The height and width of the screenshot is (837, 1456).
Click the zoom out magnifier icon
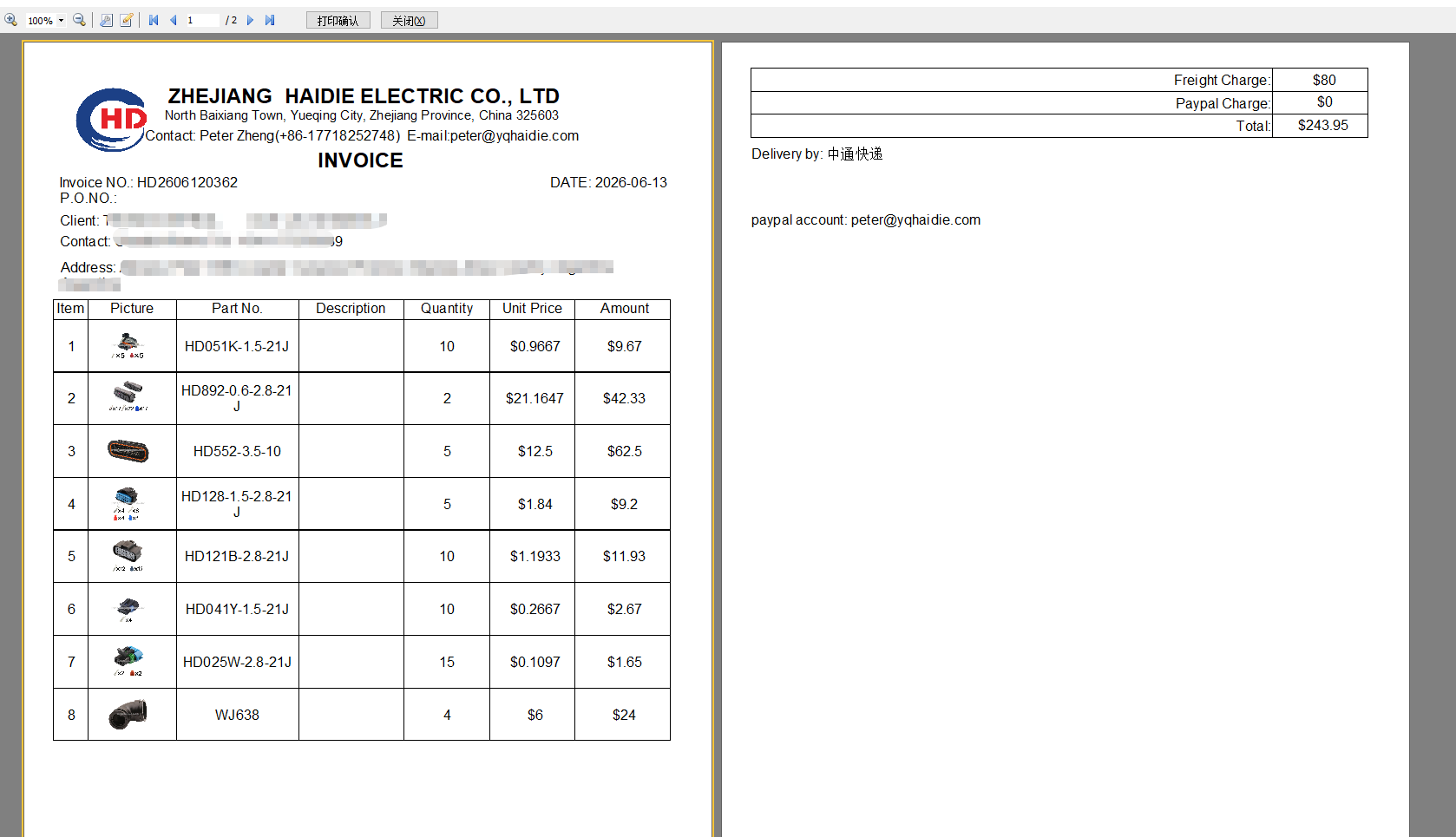(x=79, y=20)
